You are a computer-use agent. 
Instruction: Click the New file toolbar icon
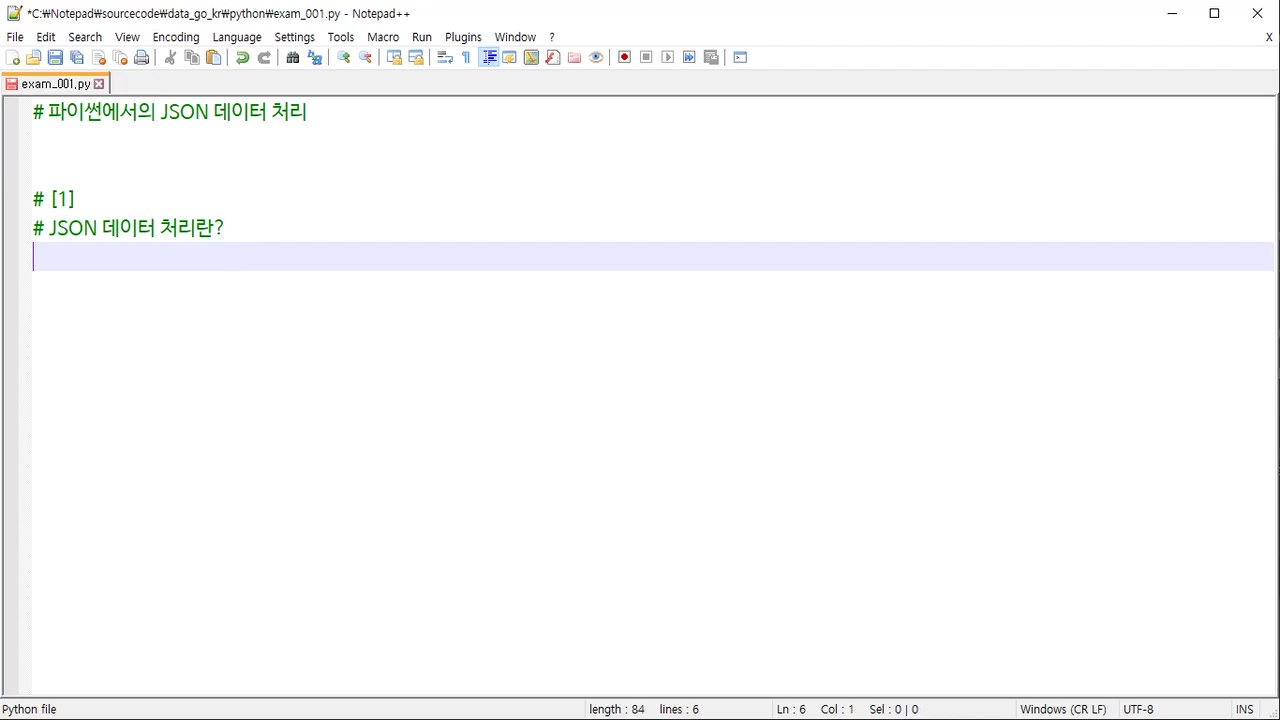click(13, 58)
